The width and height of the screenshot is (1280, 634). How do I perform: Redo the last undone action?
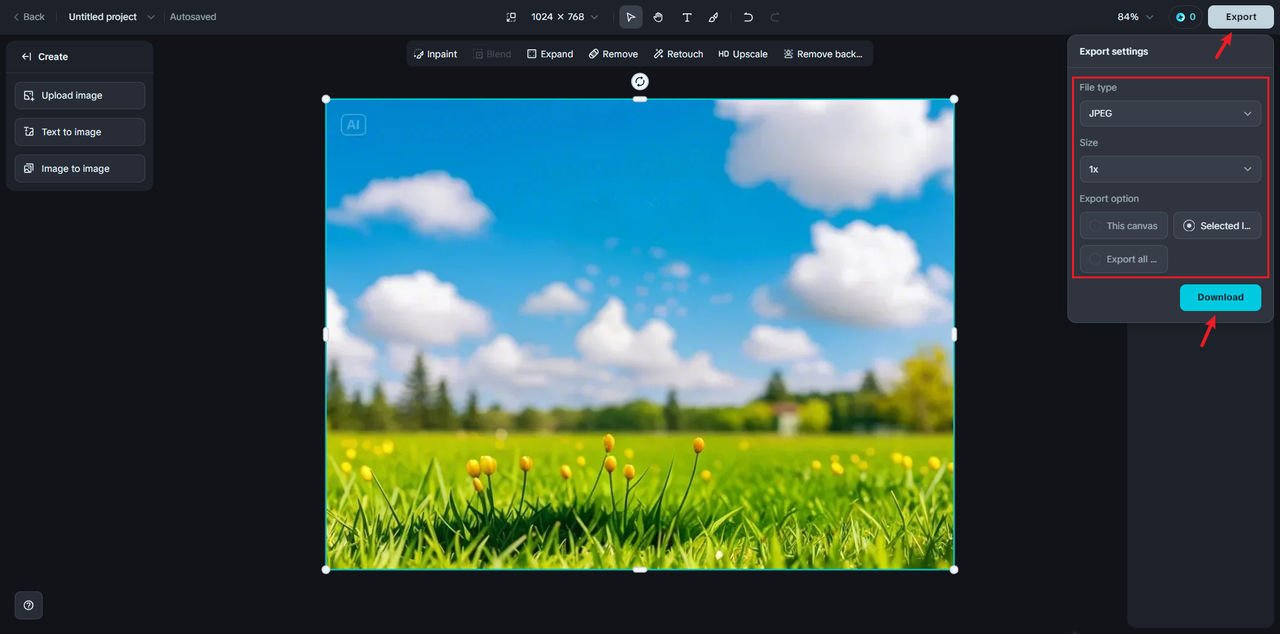coord(775,17)
